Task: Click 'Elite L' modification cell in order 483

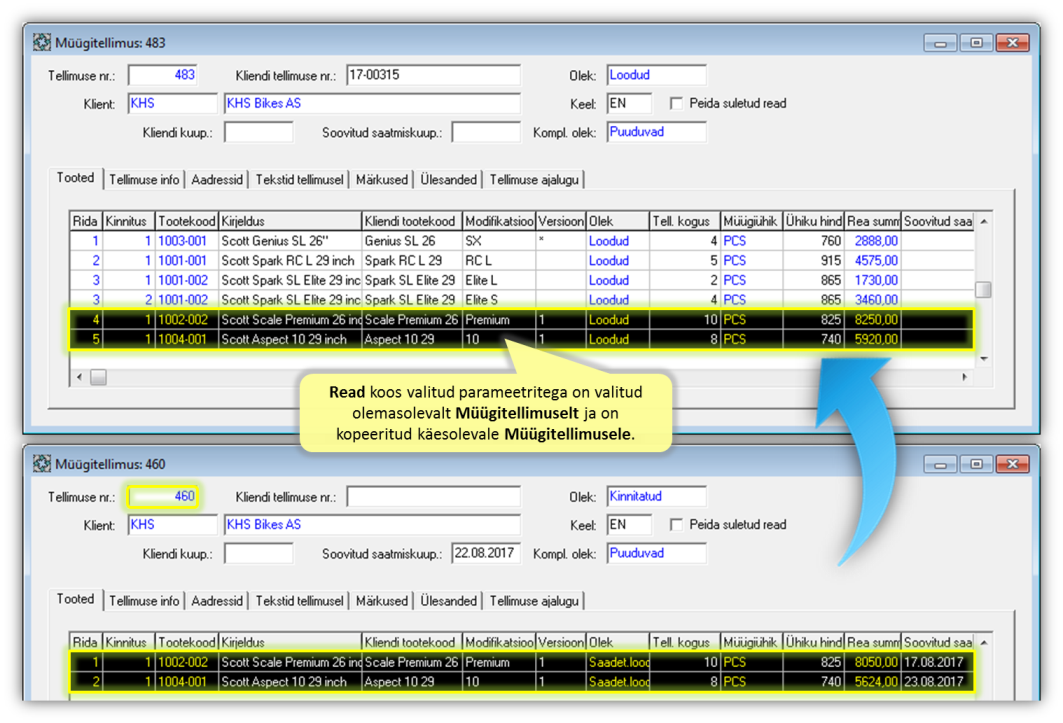Action: click(499, 280)
